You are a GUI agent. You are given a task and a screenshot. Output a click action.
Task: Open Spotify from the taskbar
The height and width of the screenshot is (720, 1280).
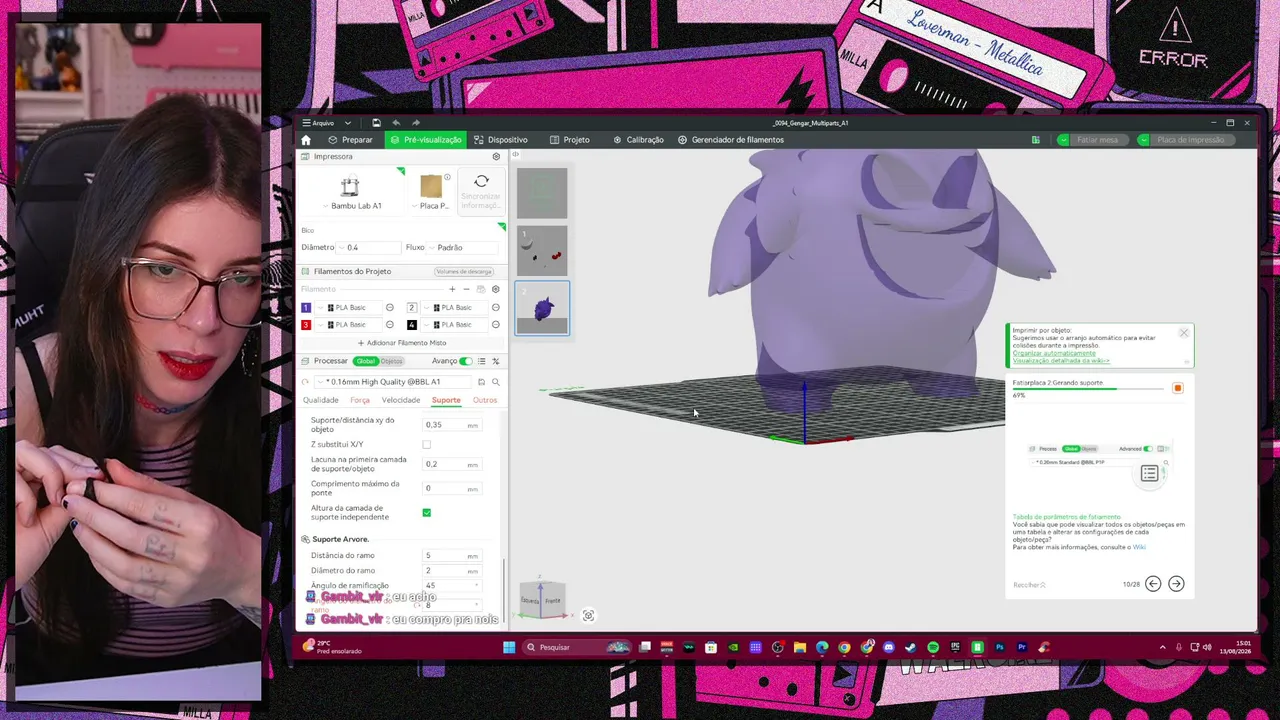[x=933, y=647]
